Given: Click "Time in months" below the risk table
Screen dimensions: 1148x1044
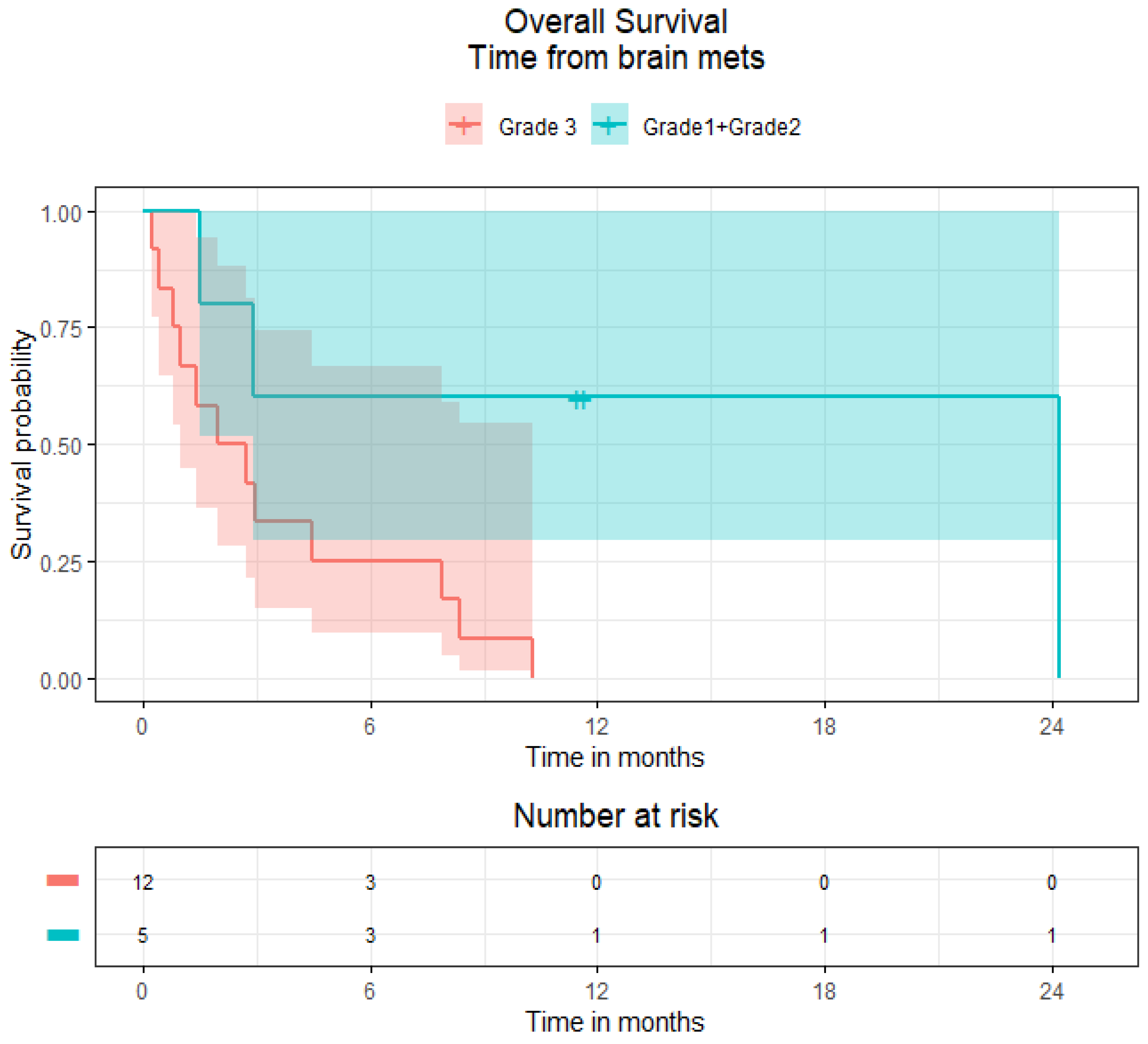Looking at the screenshot, I should [614, 1022].
